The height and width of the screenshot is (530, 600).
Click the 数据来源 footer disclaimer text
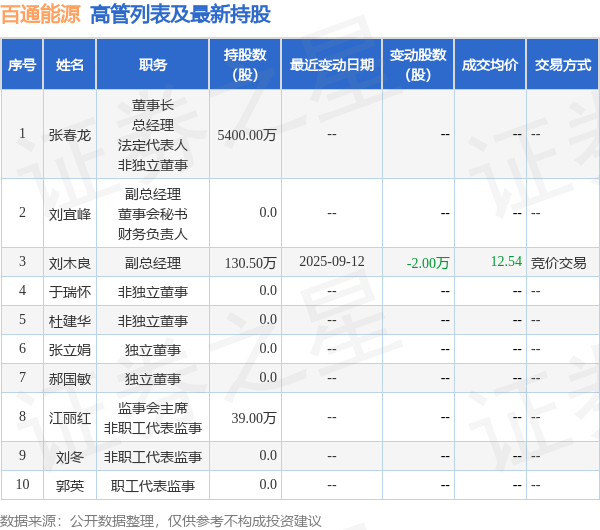(161, 521)
